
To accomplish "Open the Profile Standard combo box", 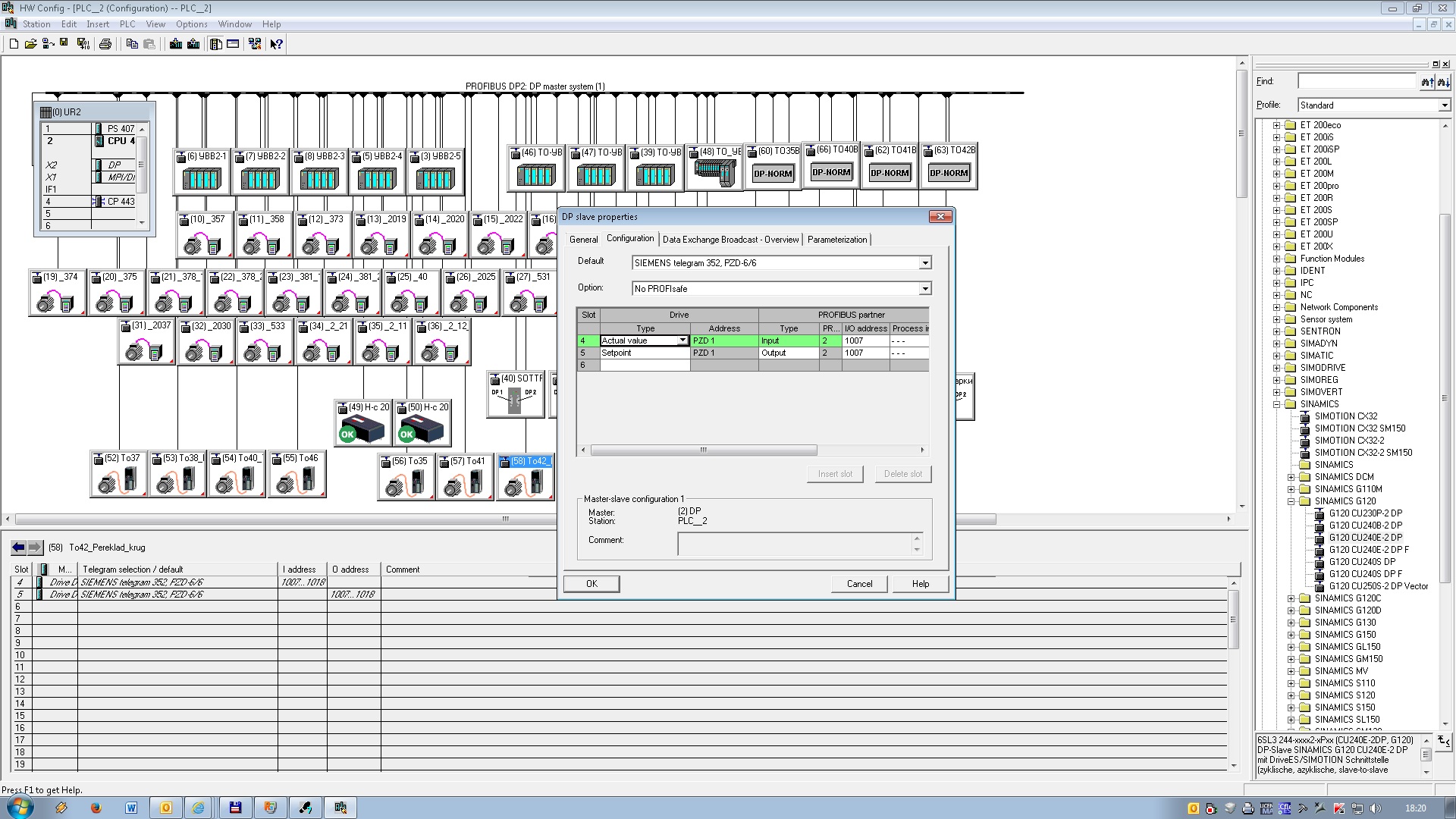I will click(1444, 105).
